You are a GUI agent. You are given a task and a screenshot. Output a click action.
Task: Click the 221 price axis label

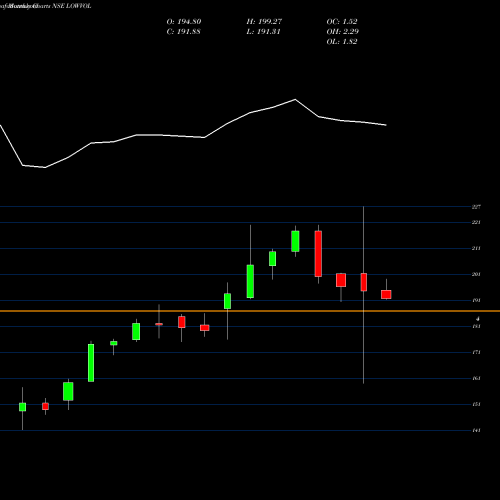(476, 222)
